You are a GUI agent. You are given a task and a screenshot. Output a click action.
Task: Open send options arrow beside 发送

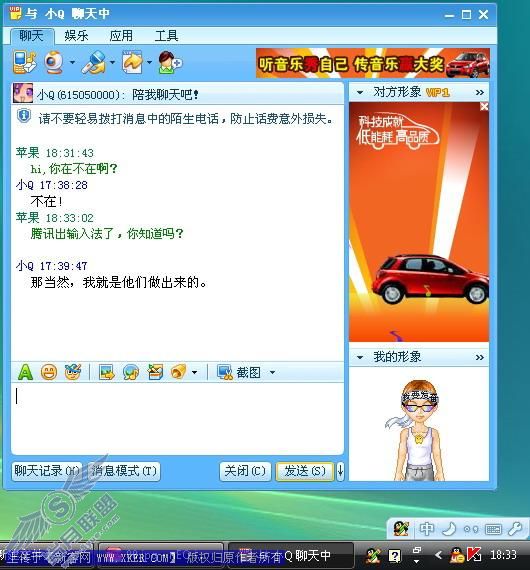click(340, 471)
